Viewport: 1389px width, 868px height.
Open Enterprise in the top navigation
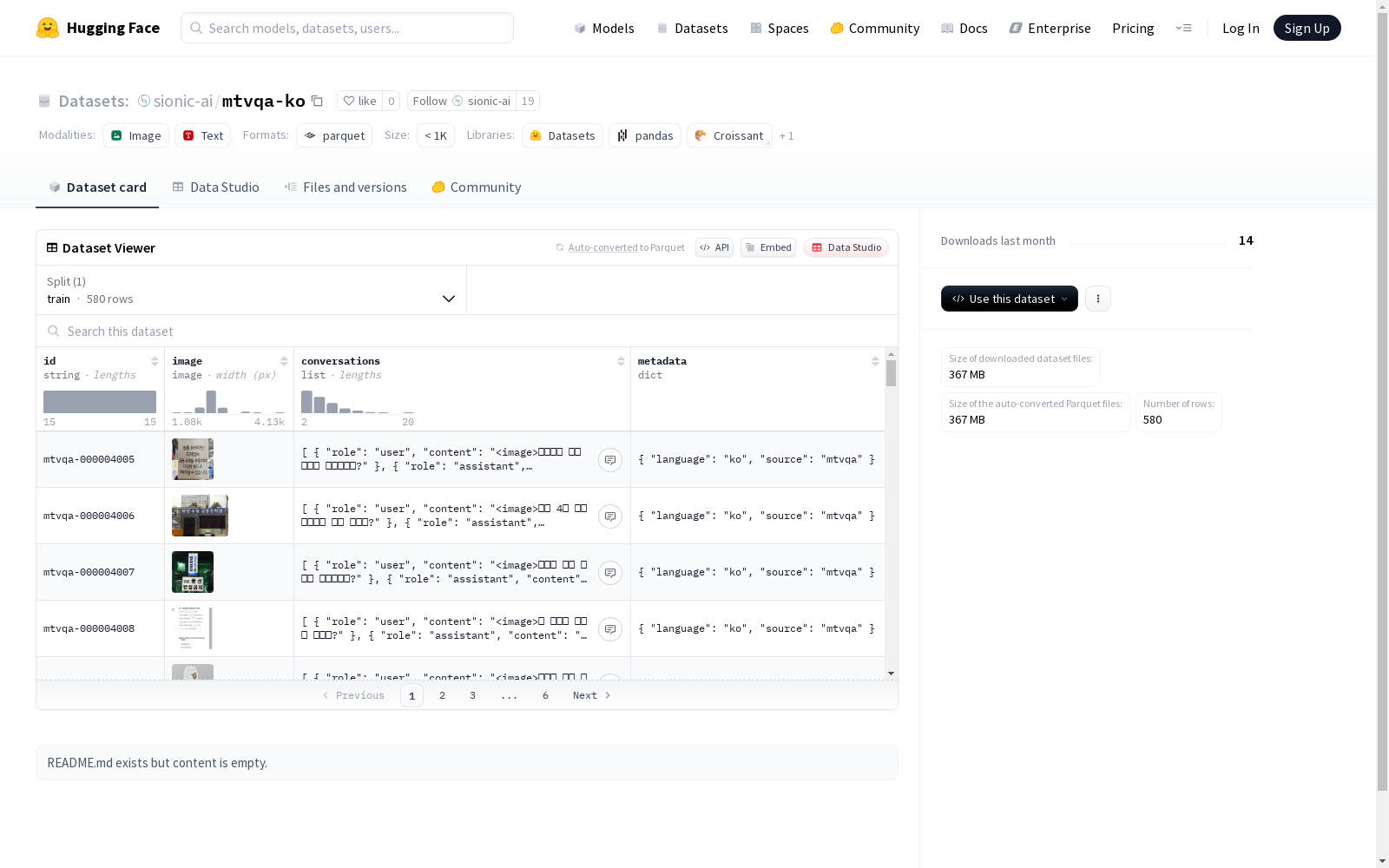[x=1050, y=28]
